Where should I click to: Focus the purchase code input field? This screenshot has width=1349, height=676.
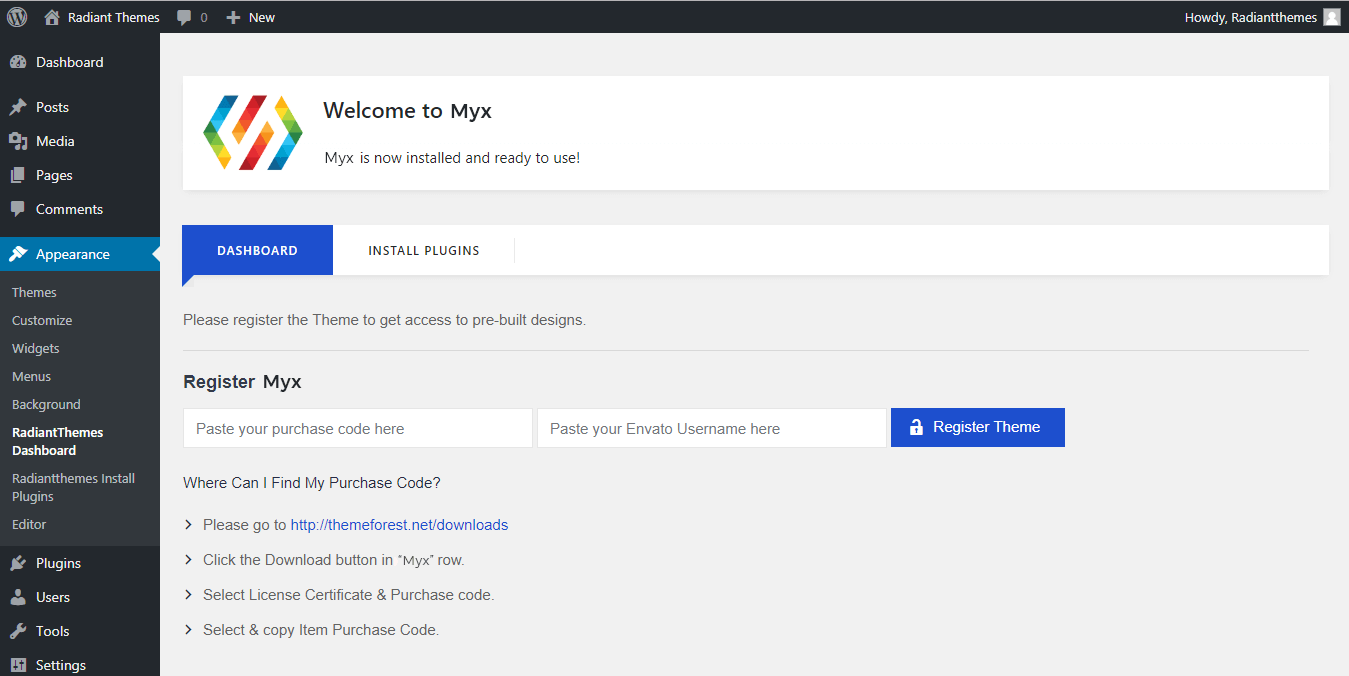tap(357, 428)
